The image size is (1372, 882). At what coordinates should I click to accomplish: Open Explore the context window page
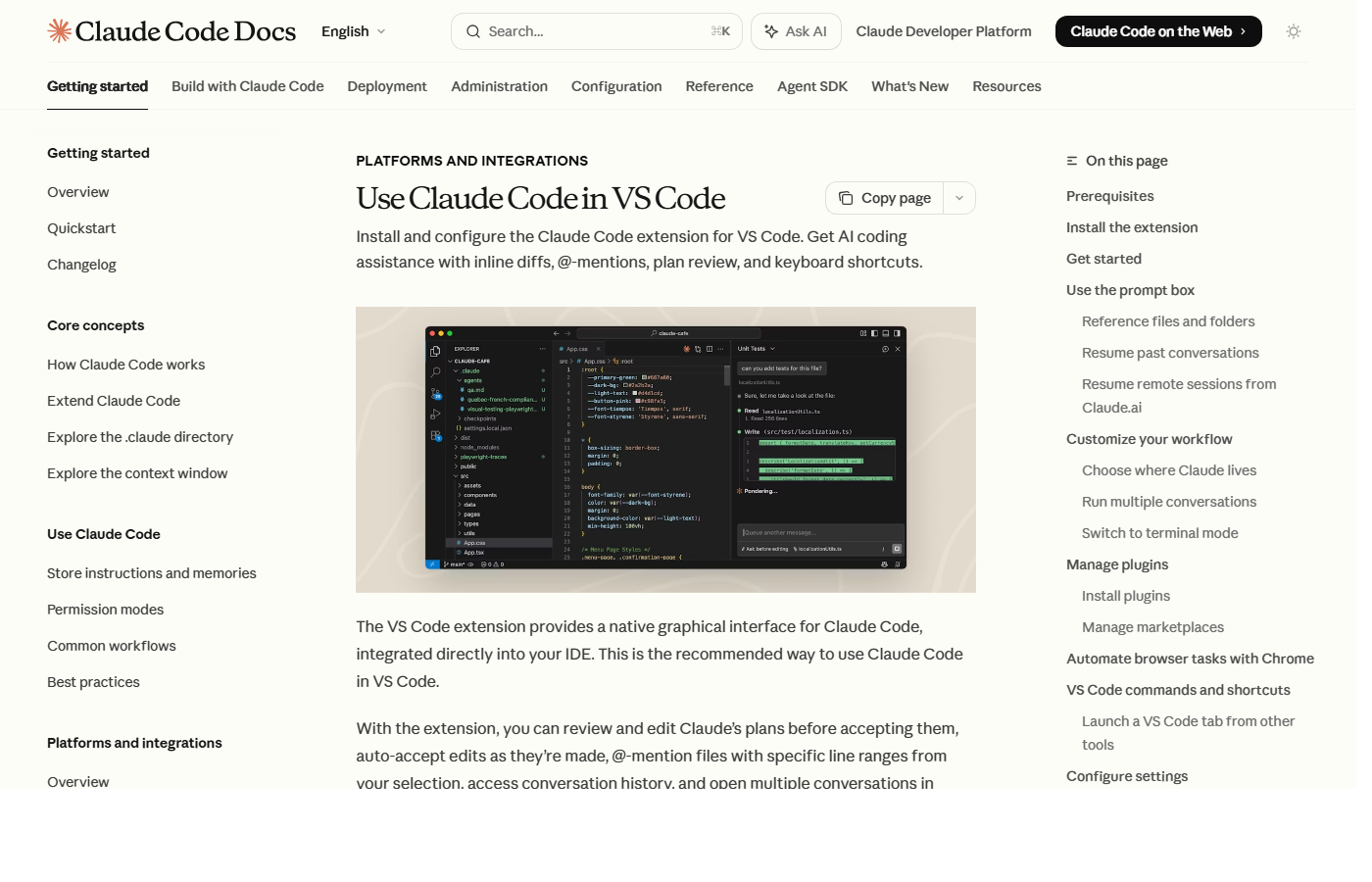pos(137,473)
